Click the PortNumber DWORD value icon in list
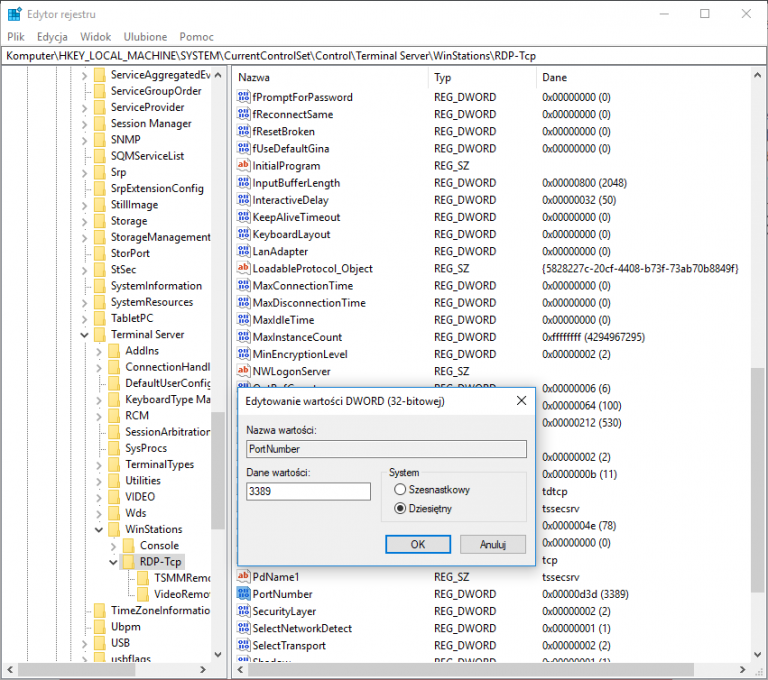The image size is (768, 680). point(243,594)
